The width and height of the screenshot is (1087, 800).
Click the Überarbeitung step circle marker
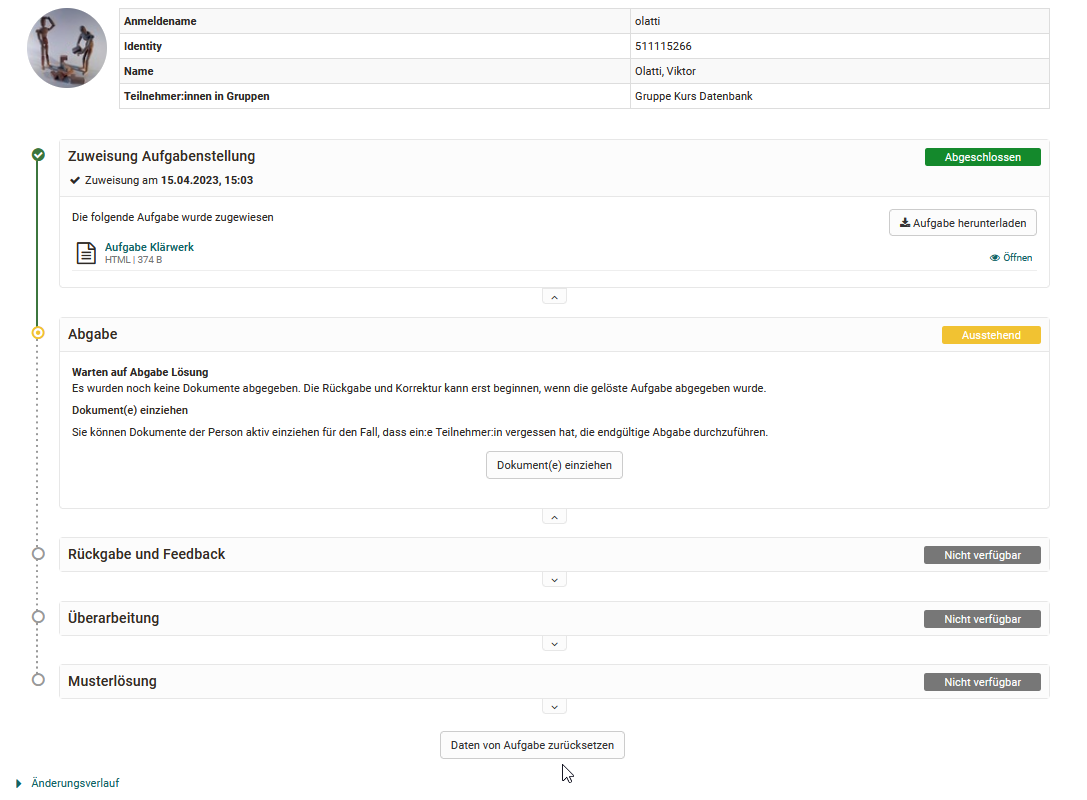tap(38, 617)
